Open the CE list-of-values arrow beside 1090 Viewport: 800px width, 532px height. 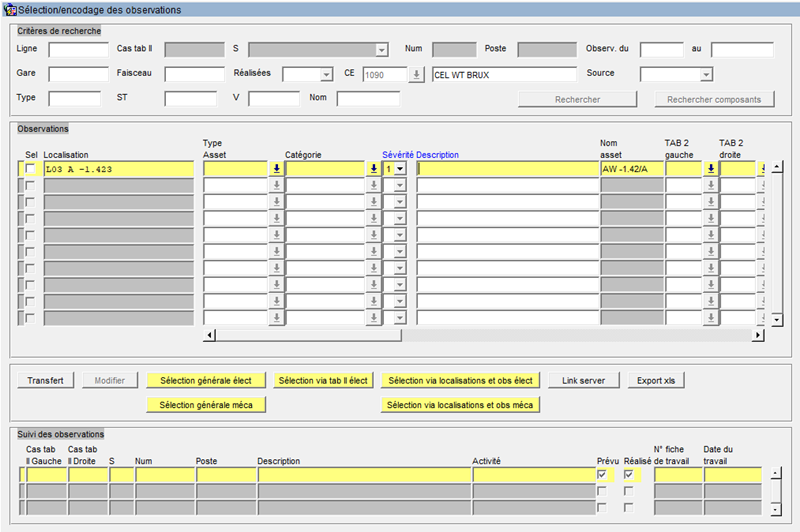[x=416, y=74]
